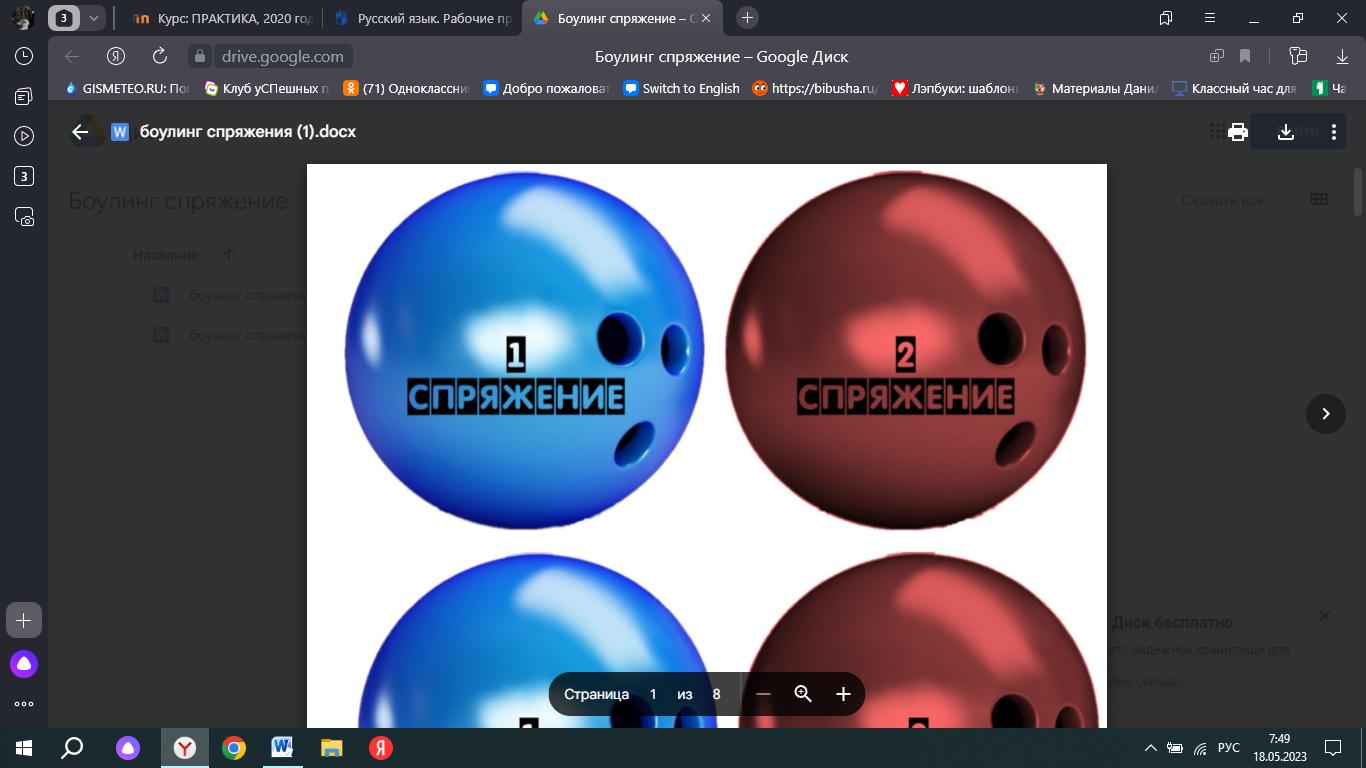The image size is (1366, 768).
Task: Click the blue ball 1 спряжение image
Action: tap(525, 350)
